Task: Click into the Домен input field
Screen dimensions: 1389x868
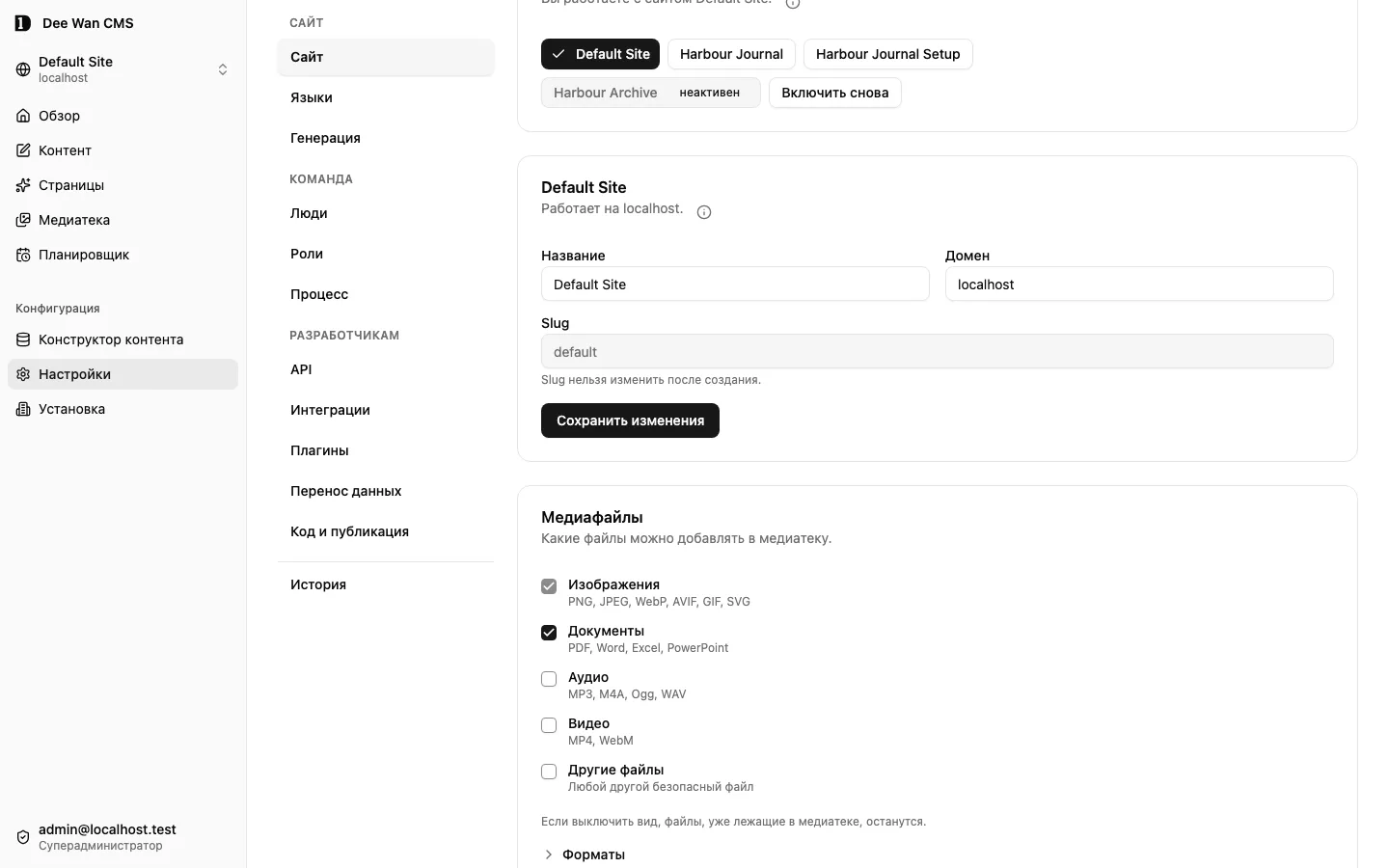Action: (1139, 285)
